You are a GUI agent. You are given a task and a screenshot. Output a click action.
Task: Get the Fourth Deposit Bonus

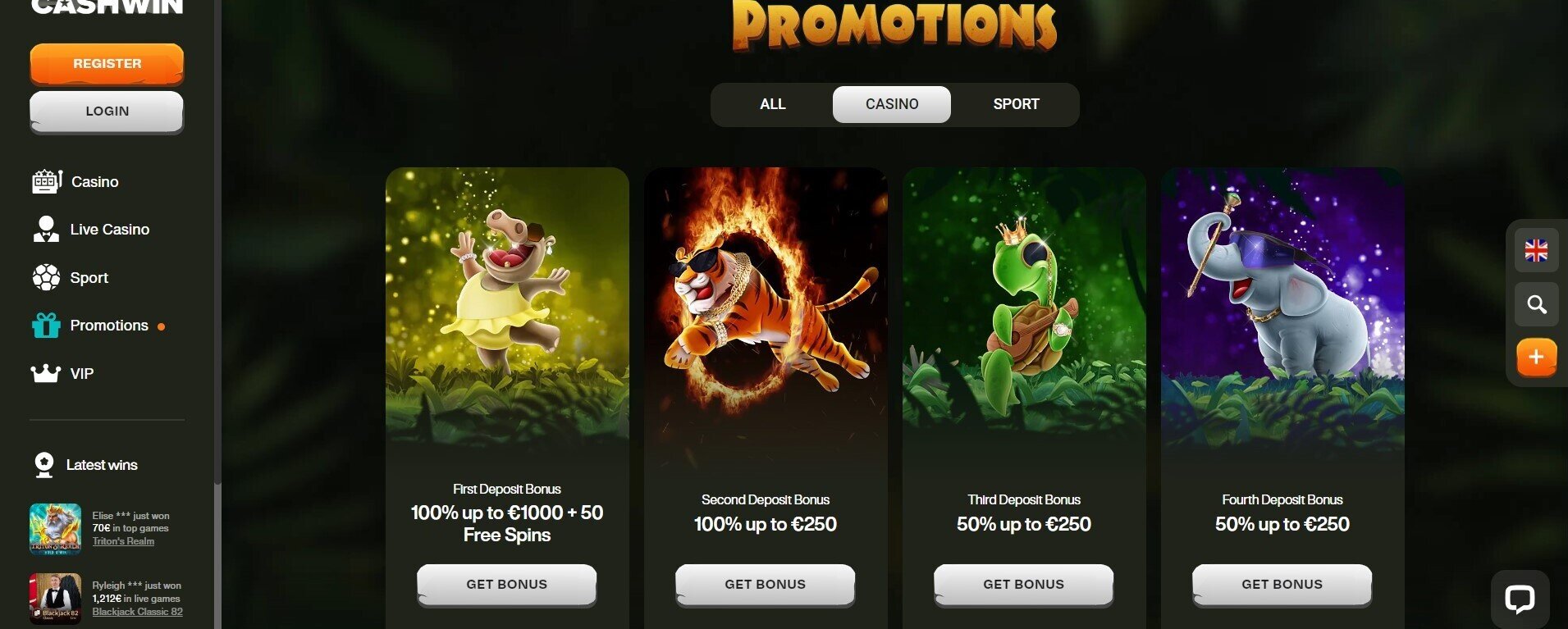click(x=1282, y=585)
